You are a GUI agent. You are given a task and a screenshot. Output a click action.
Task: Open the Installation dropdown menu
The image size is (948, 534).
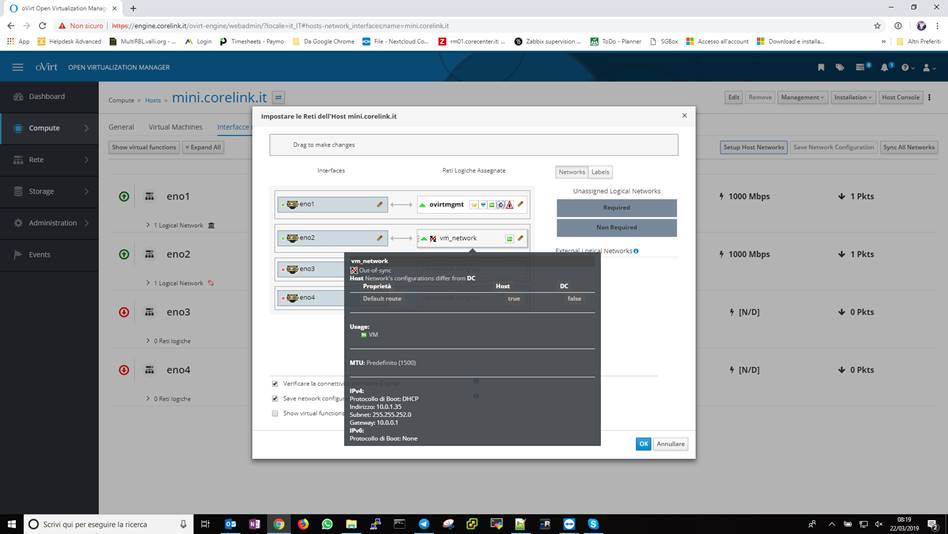(852, 97)
